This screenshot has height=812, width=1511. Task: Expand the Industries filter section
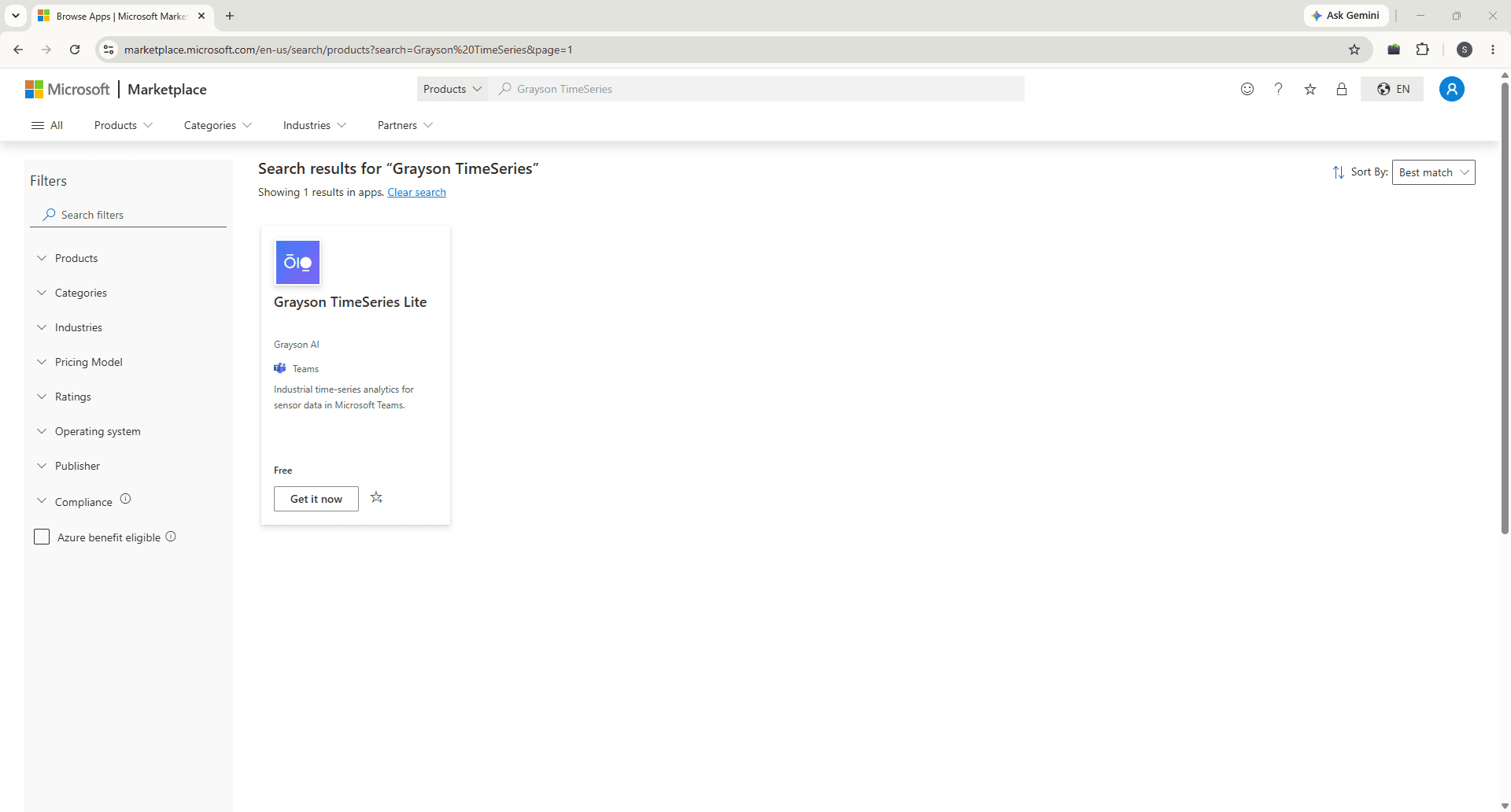69,327
